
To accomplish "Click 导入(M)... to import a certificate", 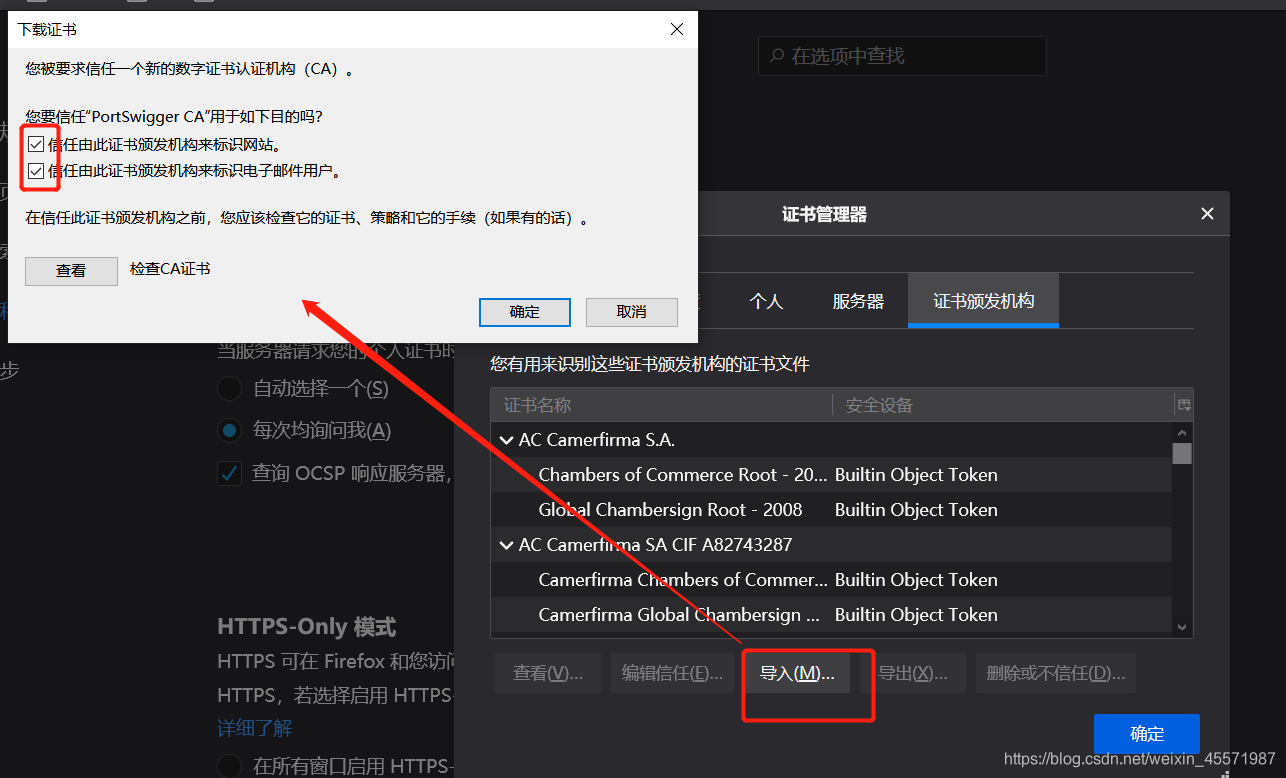I will 797,673.
